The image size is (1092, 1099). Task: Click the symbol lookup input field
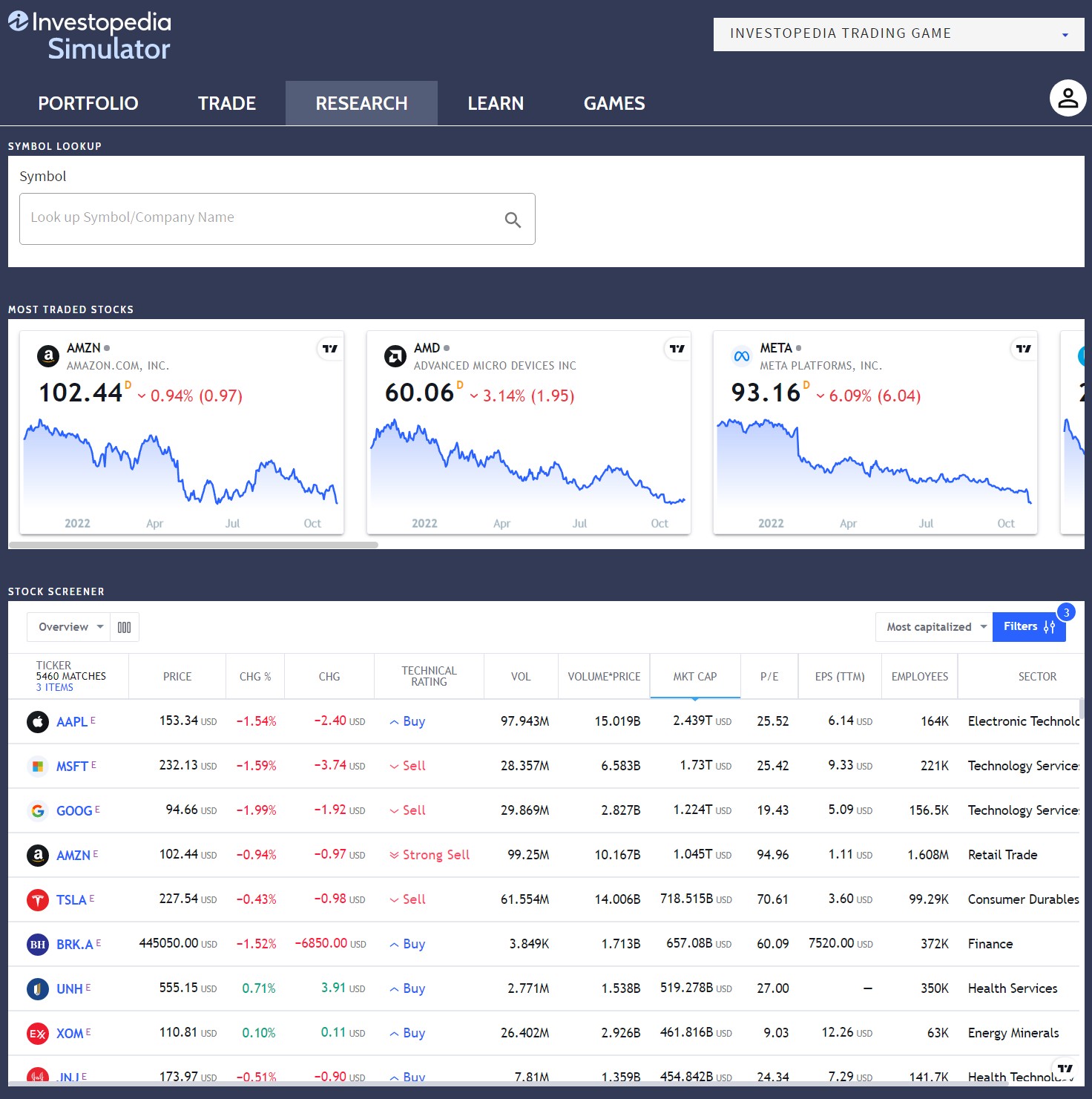pos(277,219)
